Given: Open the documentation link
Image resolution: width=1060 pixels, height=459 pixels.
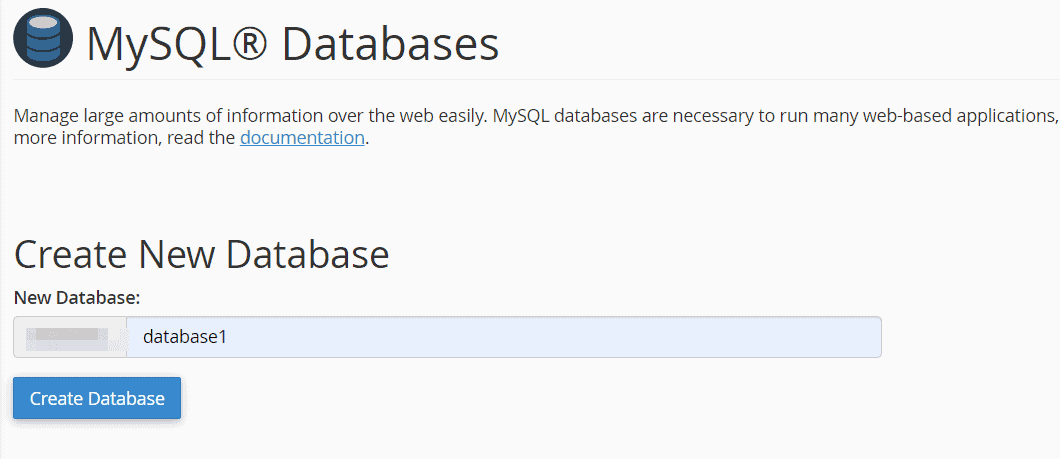Looking at the screenshot, I should tap(302, 138).
